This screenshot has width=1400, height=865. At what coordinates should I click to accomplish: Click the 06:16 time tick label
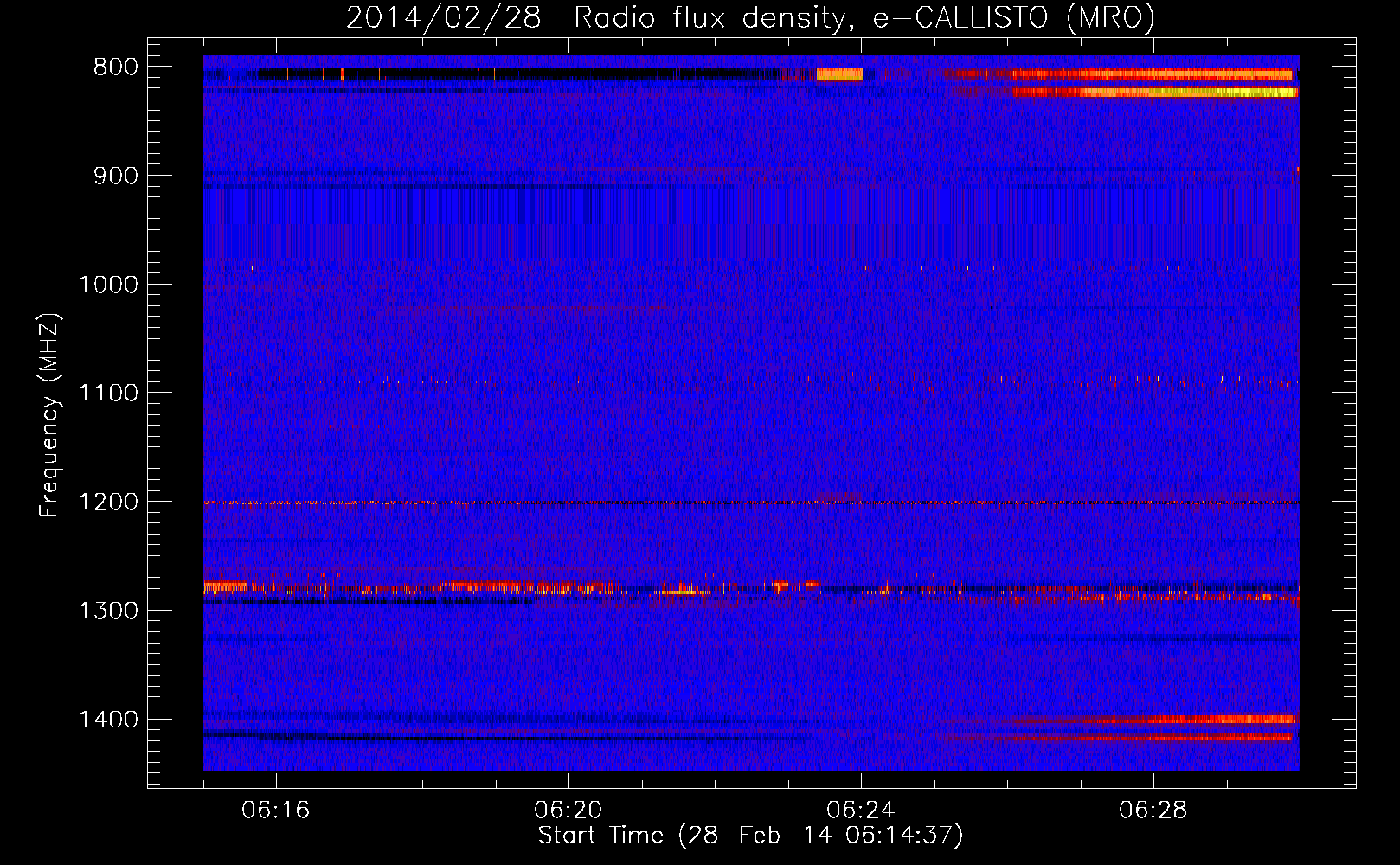tap(276, 811)
